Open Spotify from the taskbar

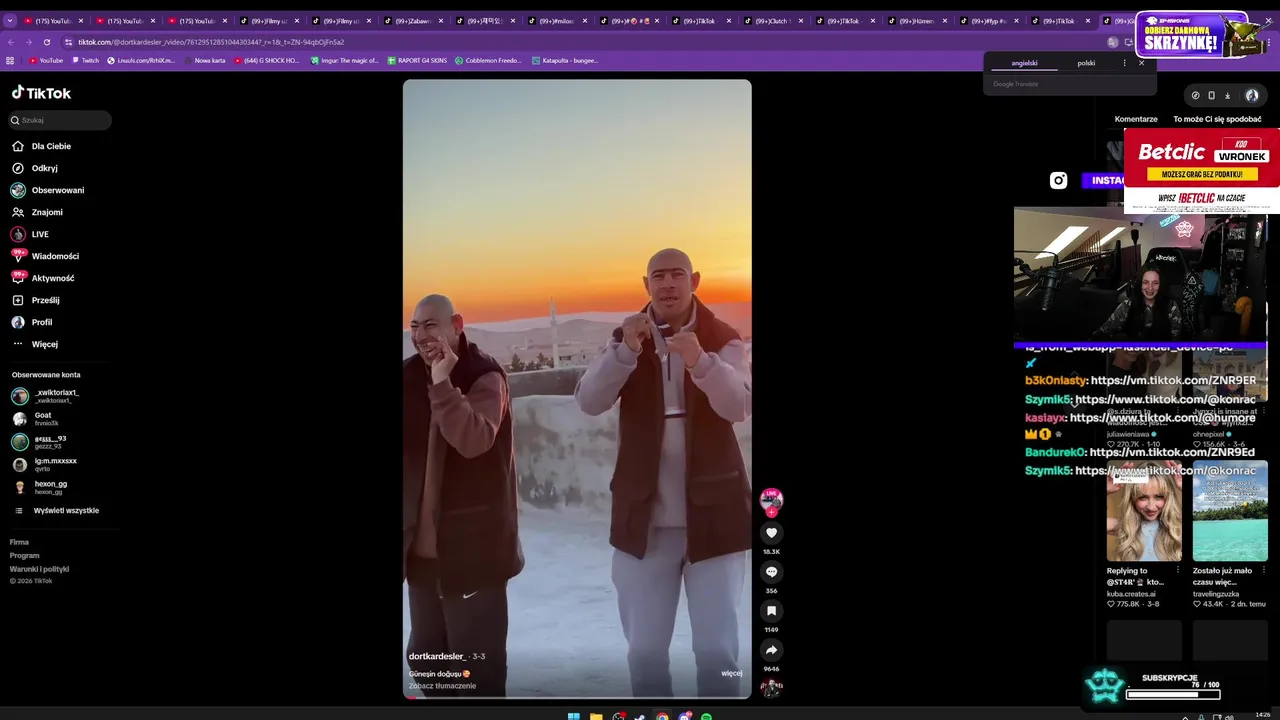(x=706, y=716)
